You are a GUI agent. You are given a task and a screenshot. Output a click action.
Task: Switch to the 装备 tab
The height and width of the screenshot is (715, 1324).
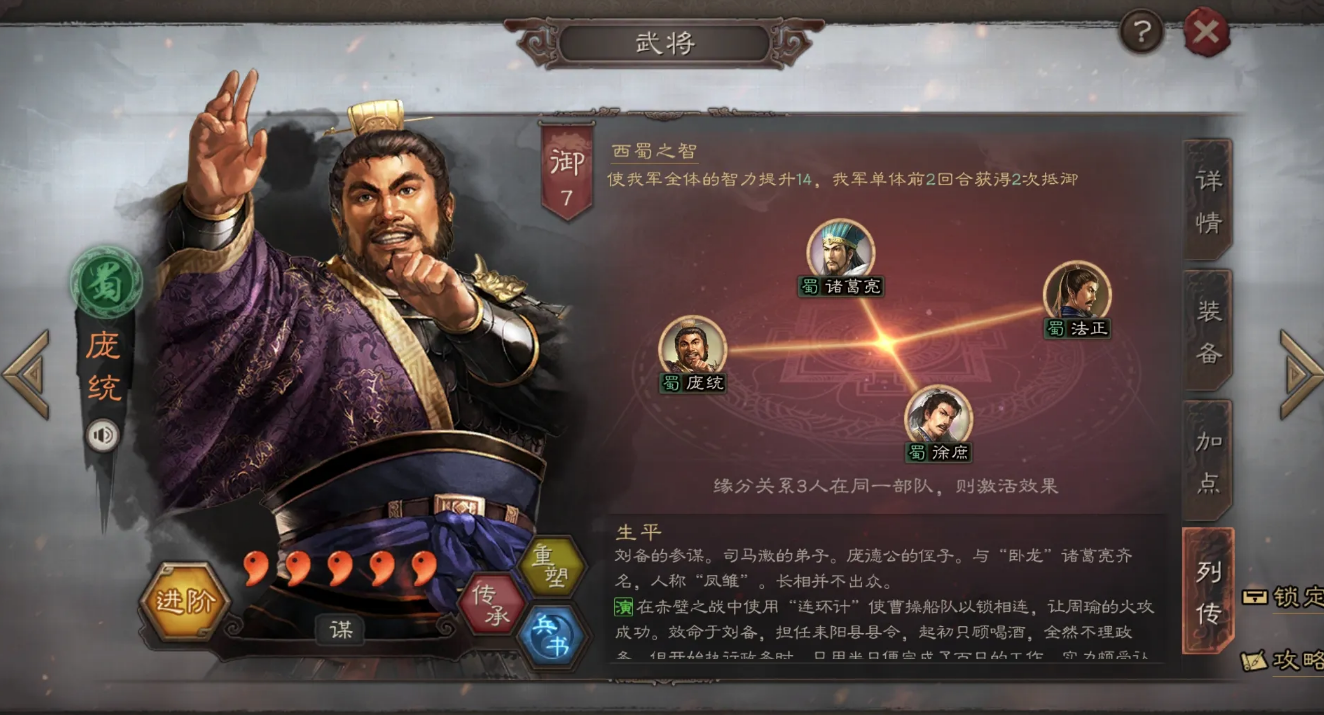pyautogui.click(x=1208, y=330)
